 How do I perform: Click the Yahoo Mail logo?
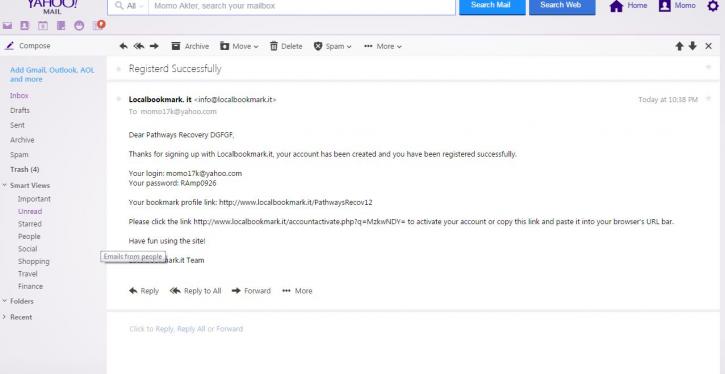click(x=52, y=6)
